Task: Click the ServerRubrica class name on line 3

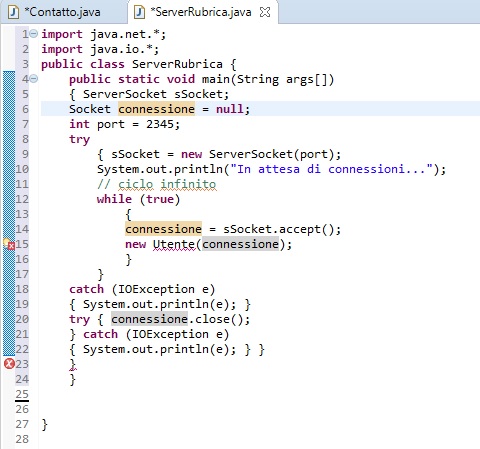Action: click(x=177, y=64)
